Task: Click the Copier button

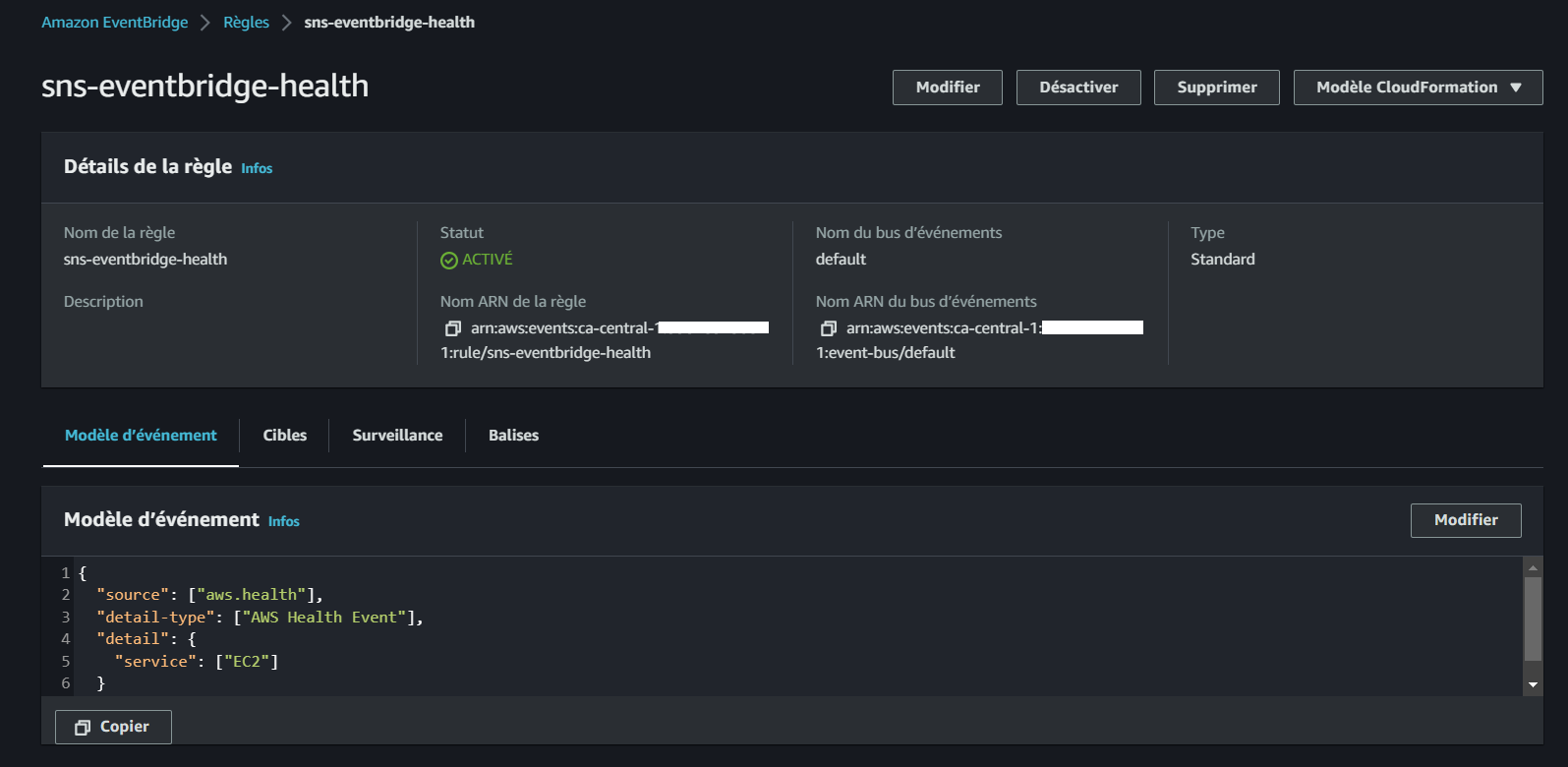Action: coord(113,727)
